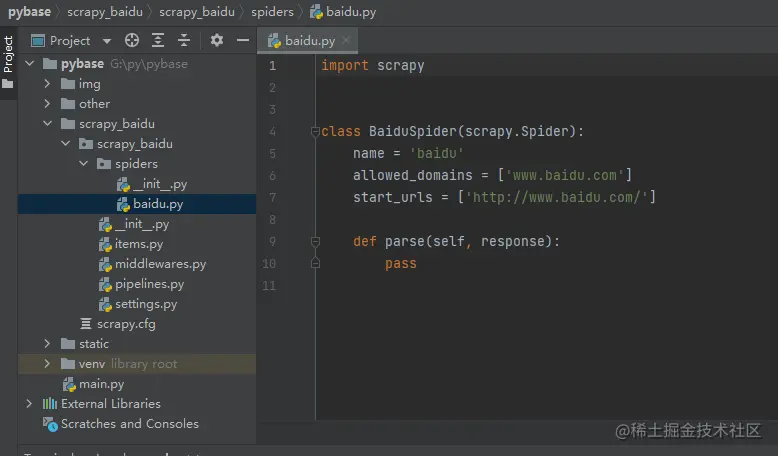Click the pass statement on line 10

(401, 263)
